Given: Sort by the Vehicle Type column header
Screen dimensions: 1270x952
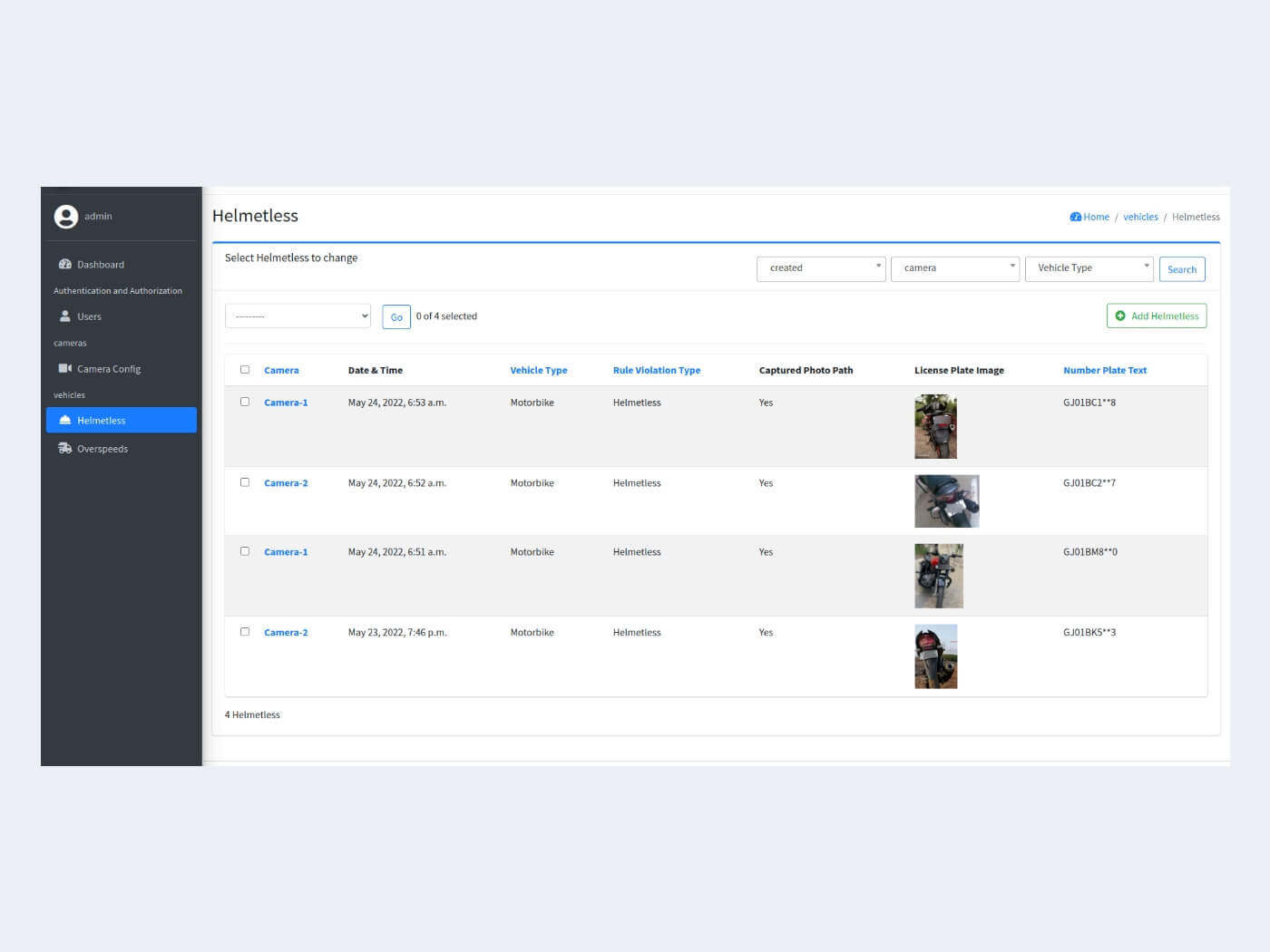Looking at the screenshot, I should [539, 370].
